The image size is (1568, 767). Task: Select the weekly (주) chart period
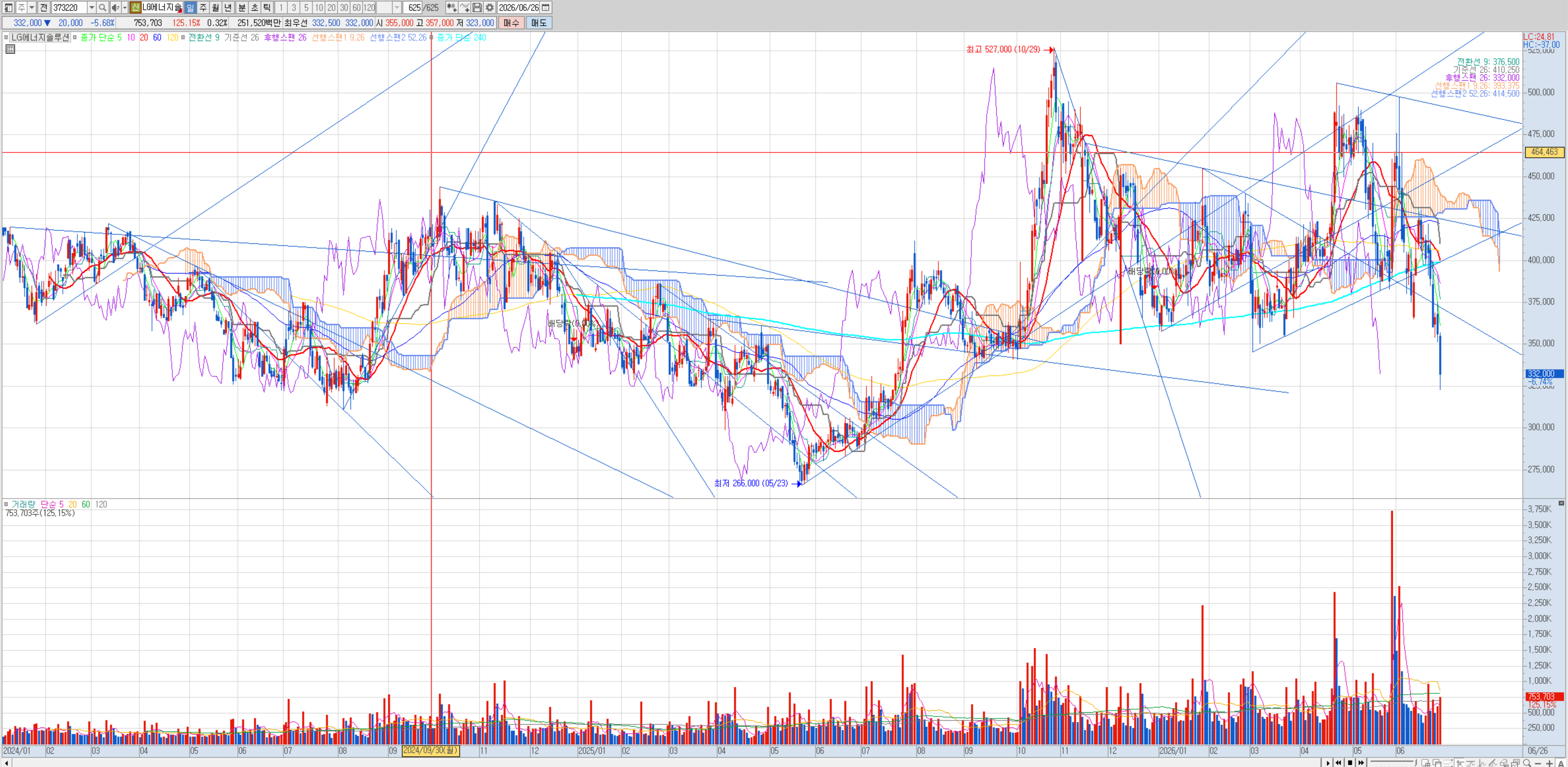[x=202, y=7]
